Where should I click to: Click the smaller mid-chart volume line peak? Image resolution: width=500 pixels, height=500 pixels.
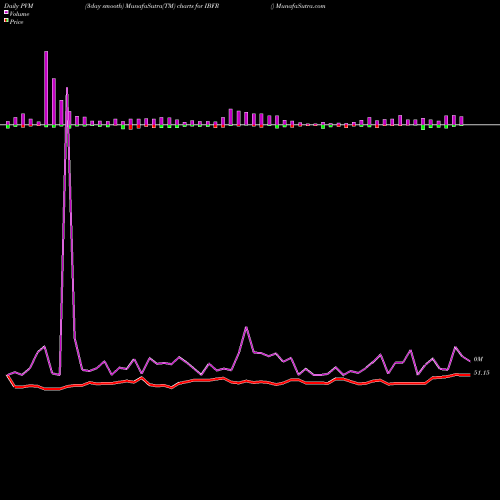click(x=247, y=328)
